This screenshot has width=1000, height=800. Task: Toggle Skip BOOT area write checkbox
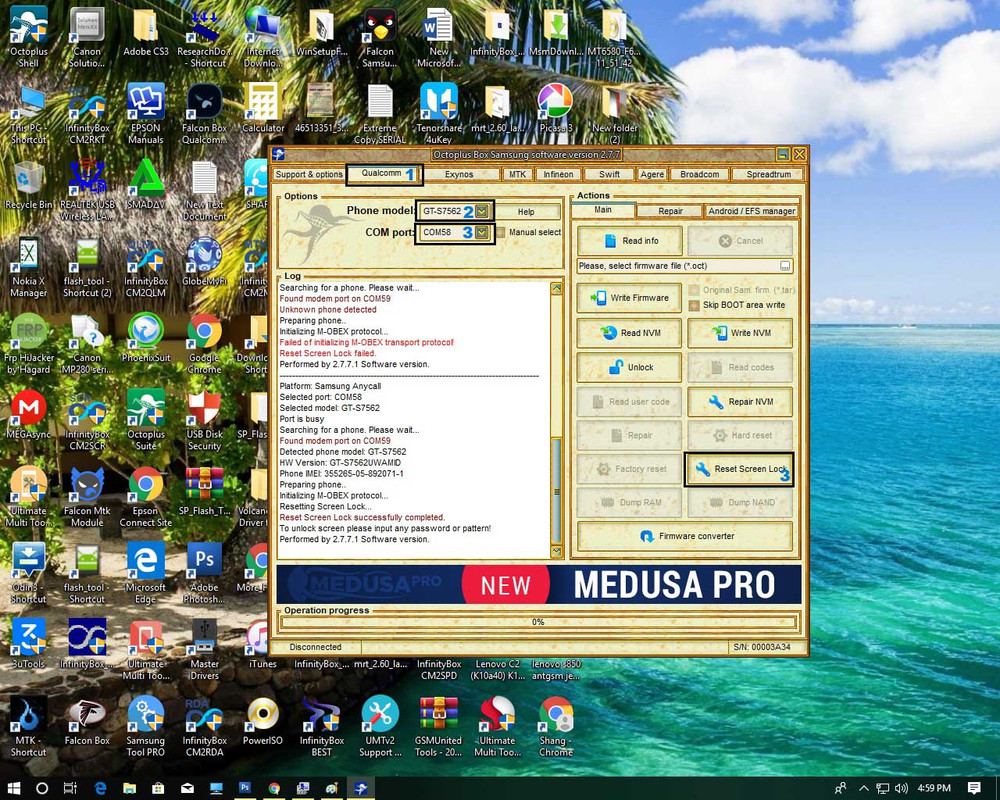tap(694, 306)
